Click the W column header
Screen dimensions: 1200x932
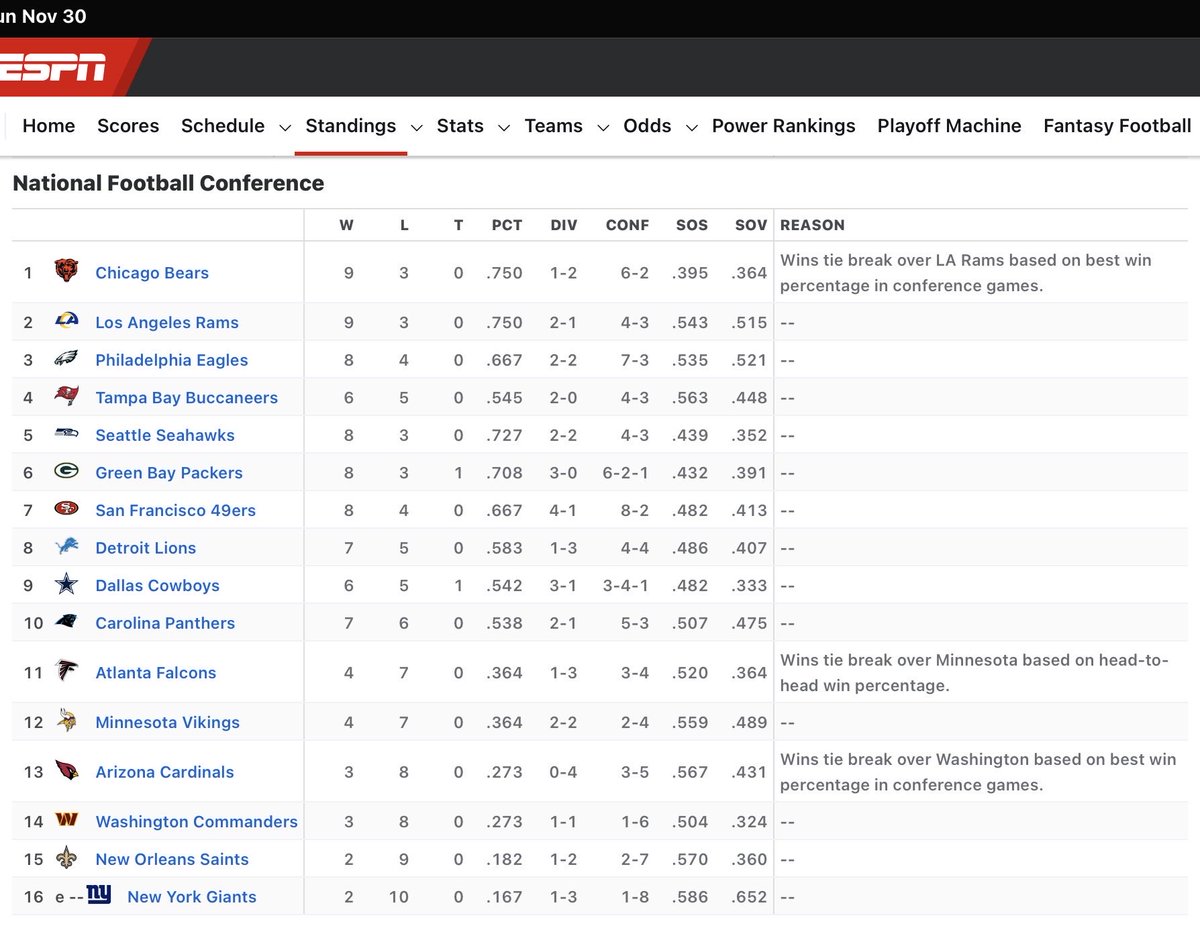click(346, 225)
